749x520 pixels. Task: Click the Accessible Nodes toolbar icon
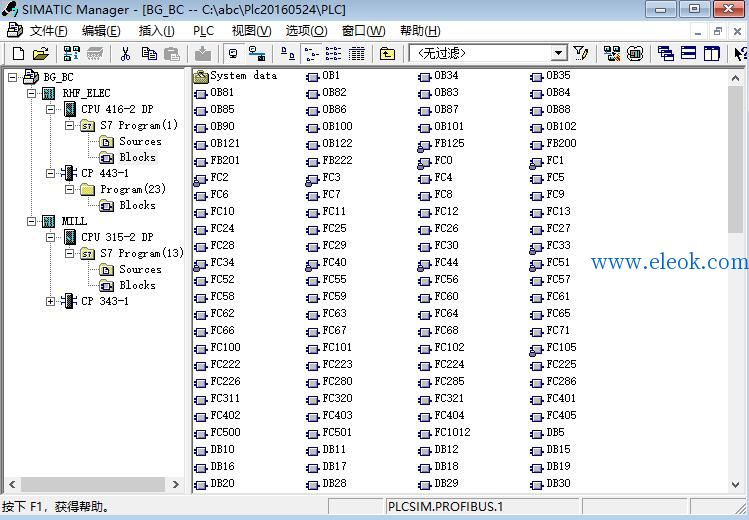click(x=71, y=53)
